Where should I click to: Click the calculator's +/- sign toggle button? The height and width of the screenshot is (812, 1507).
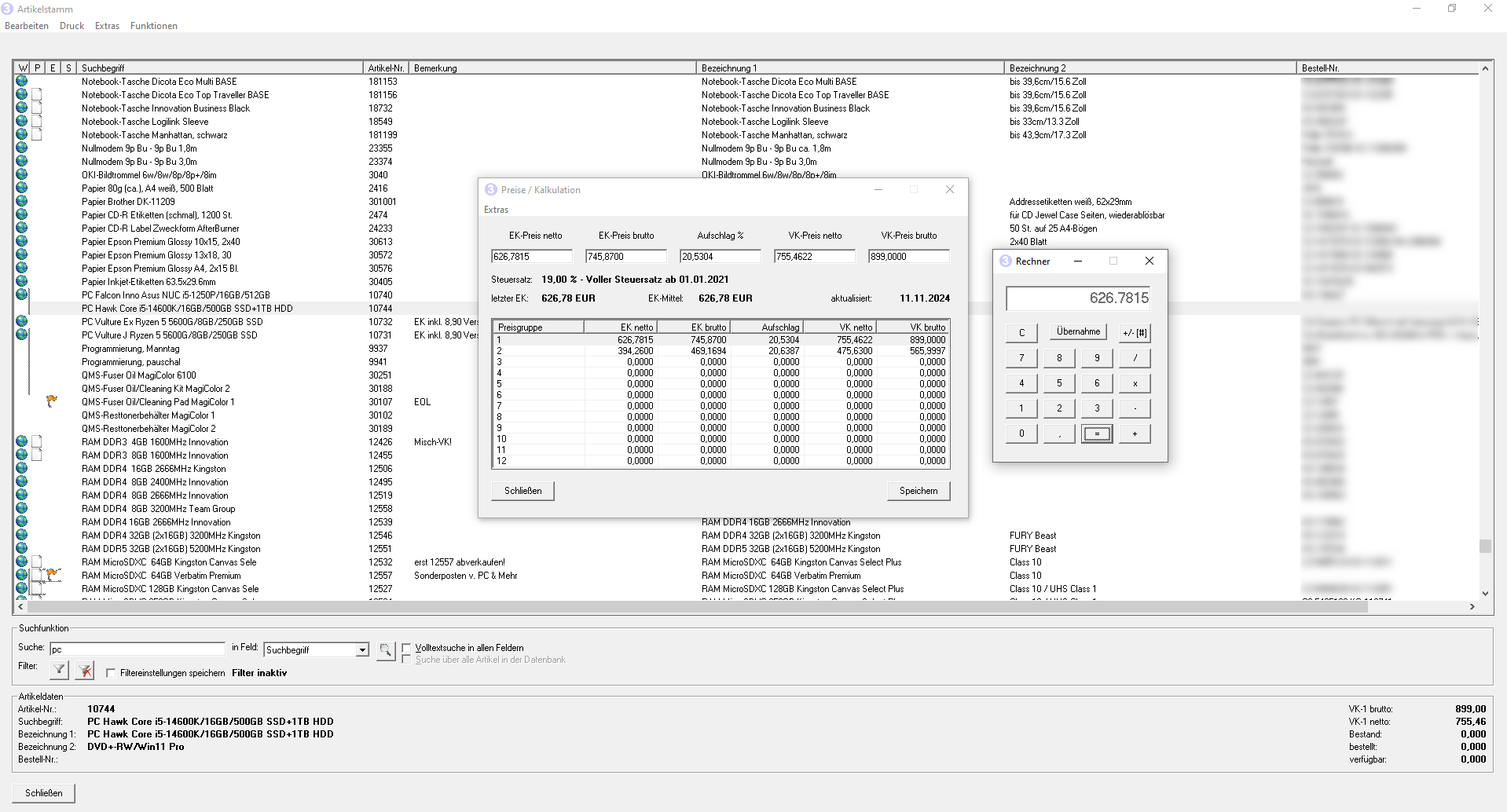[1135, 332]
